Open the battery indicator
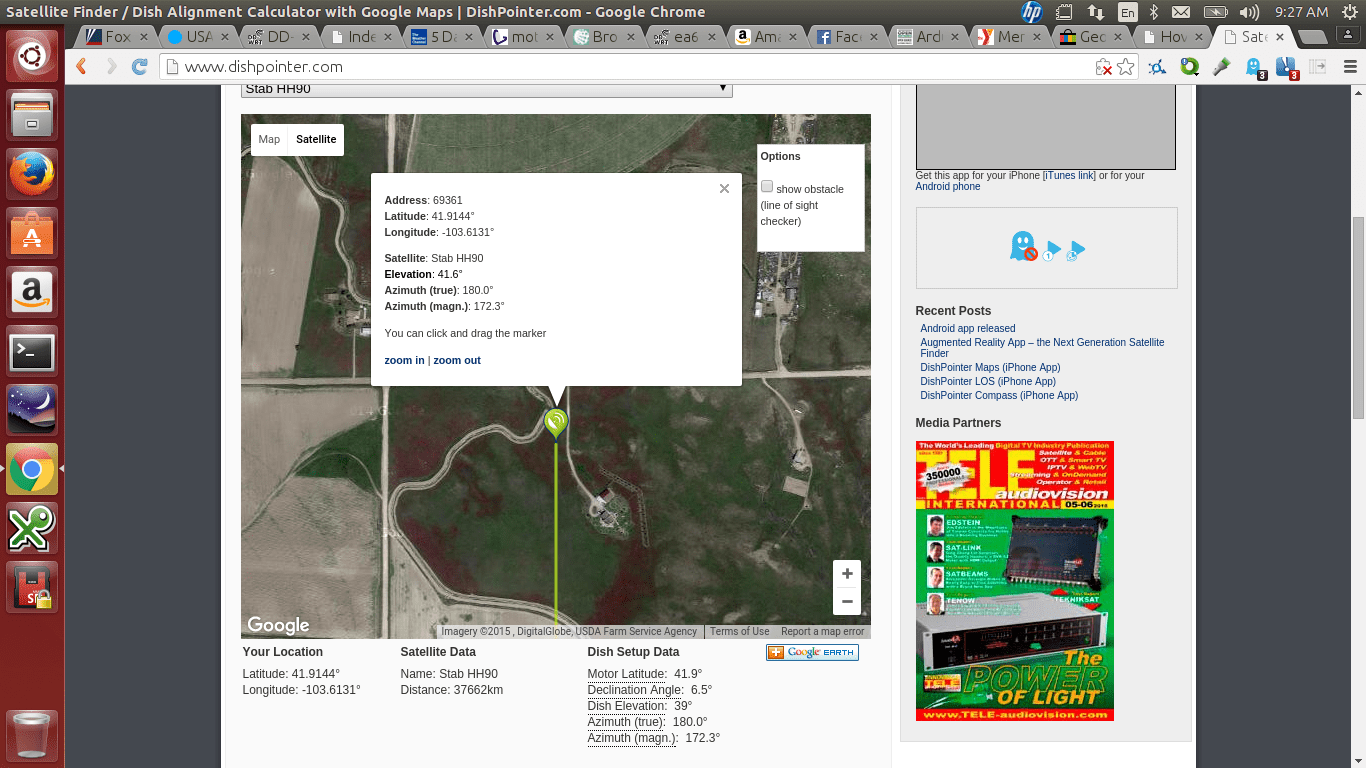The height and width of the screenshot is (768, 1366). tap(1215, 12)
